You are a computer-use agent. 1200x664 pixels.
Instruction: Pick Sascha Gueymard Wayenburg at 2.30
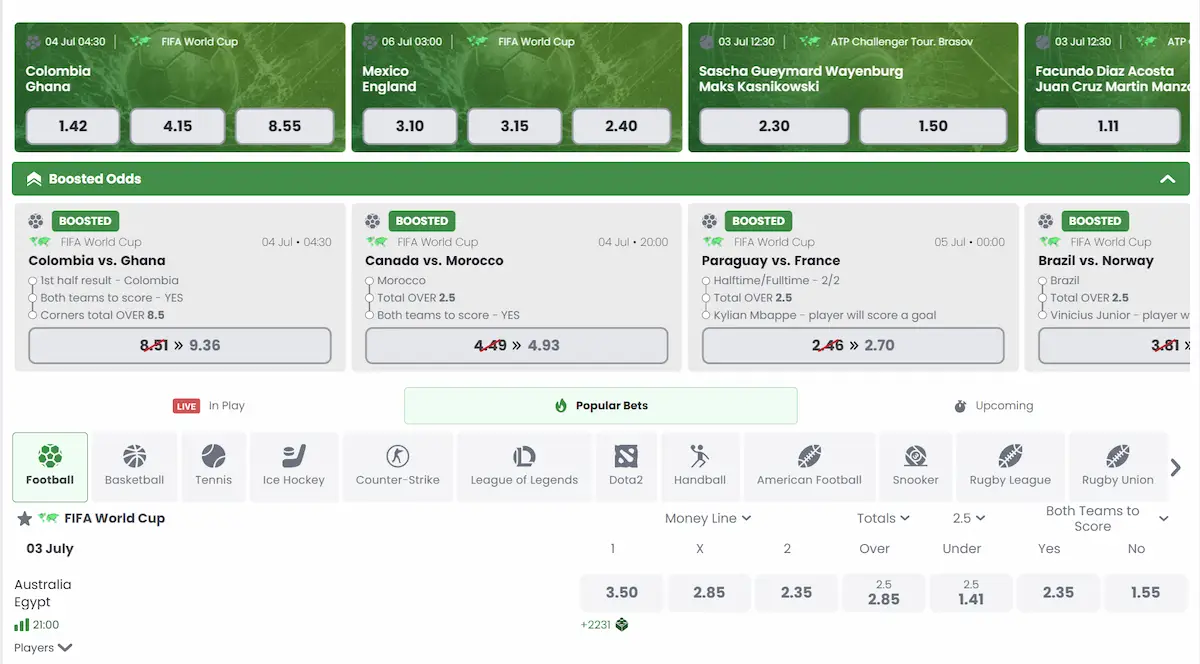(x=774, y=127)
